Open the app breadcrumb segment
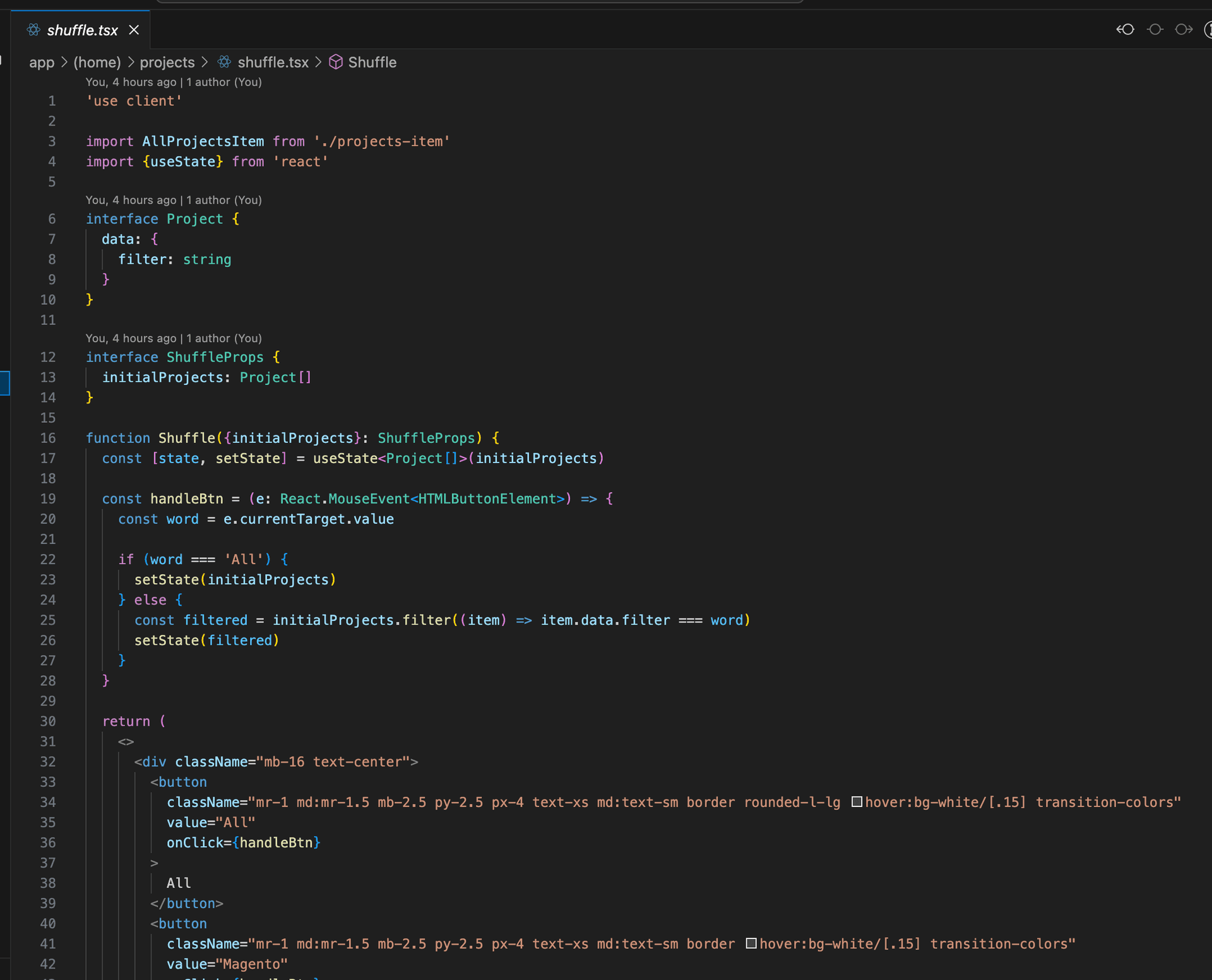 click(42, 62)
